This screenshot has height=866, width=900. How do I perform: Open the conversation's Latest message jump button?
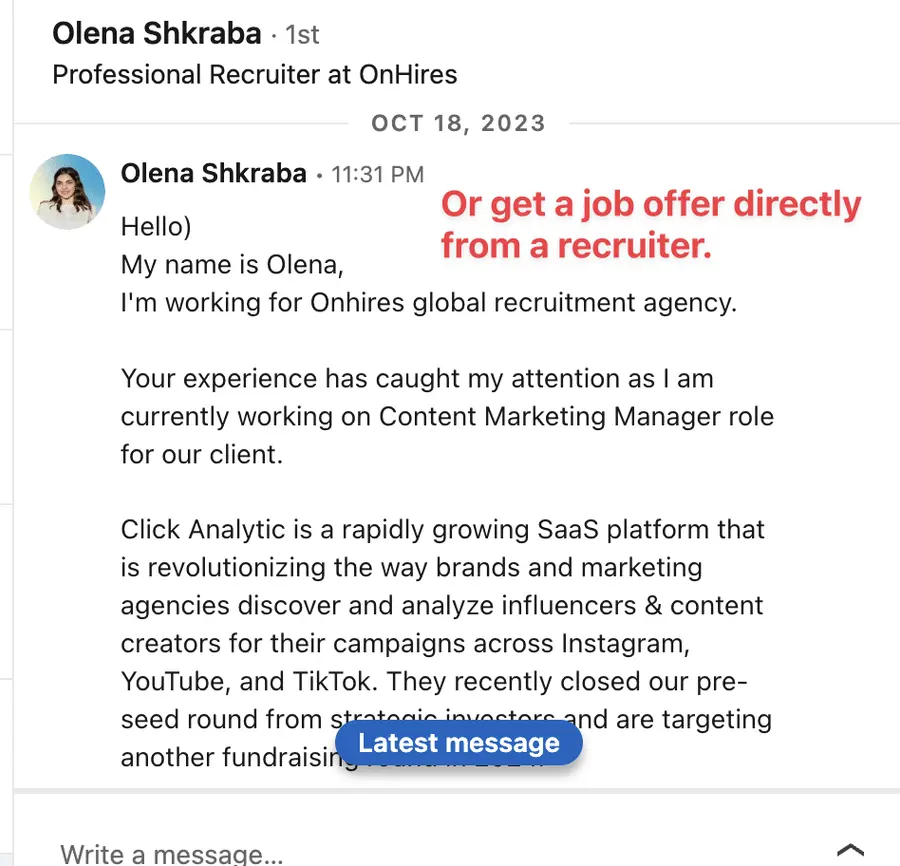tap(457, 743)
